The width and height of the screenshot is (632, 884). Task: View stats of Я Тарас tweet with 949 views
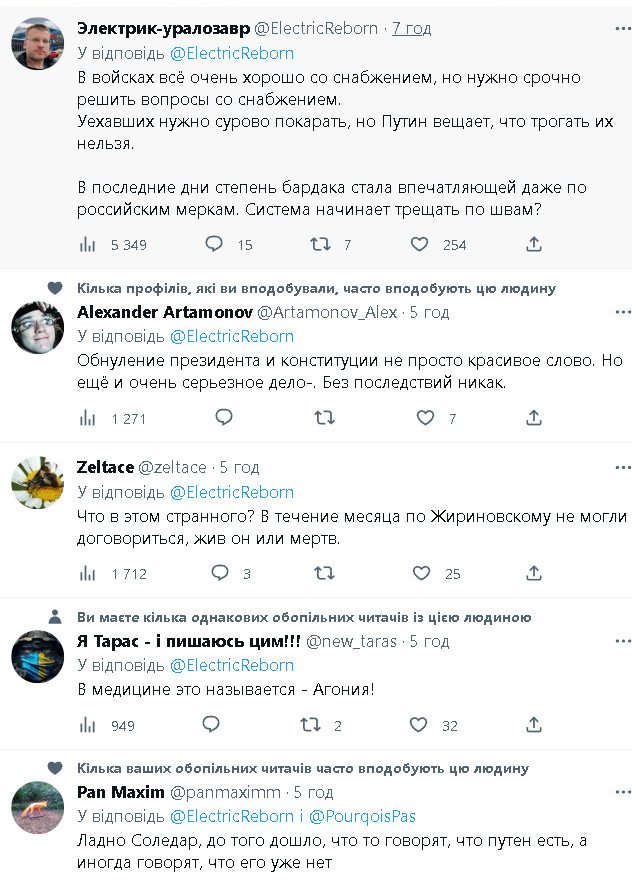88,725
